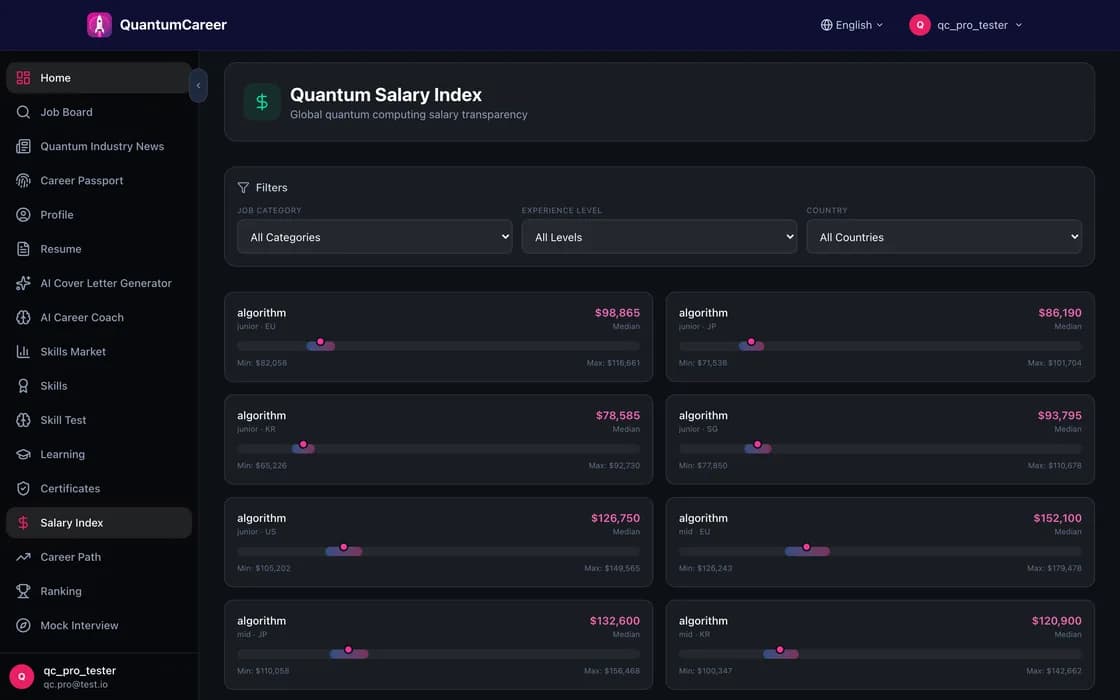Click the Skill Test brain icon

tap(24, 420)
